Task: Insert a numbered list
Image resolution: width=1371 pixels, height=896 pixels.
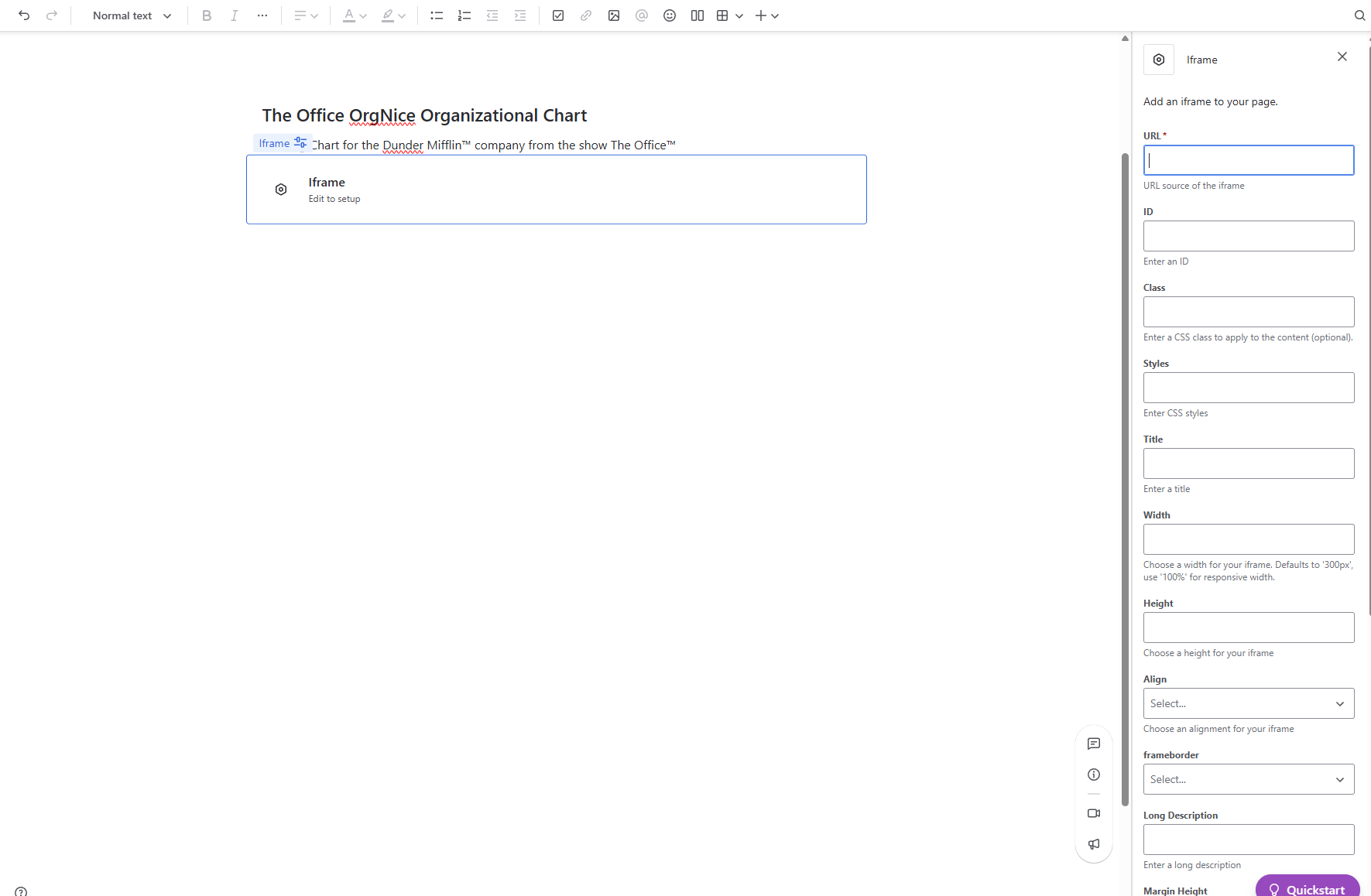Action: 464,15
